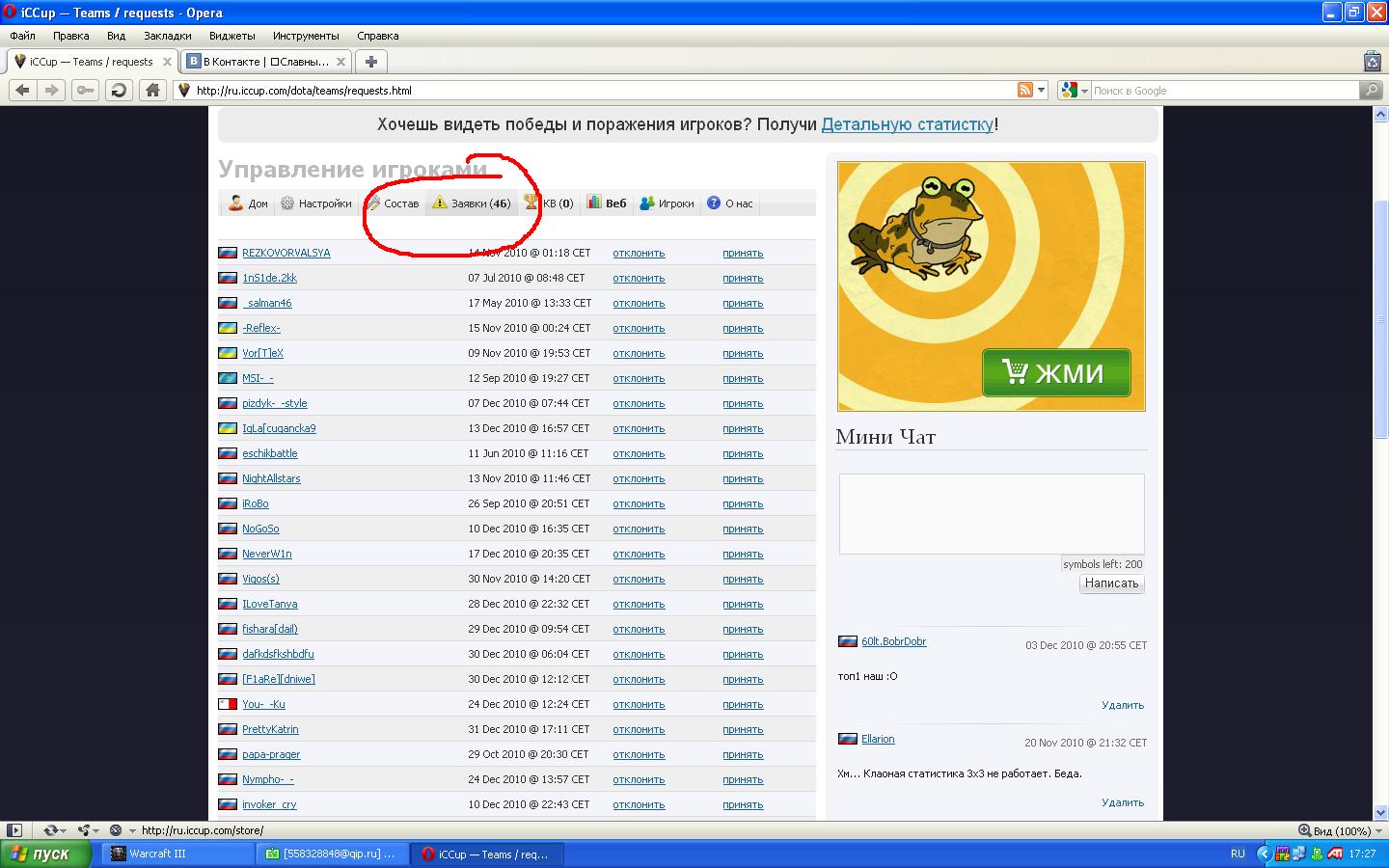The height and width of the screenshot is (868, 1389).
Task: Open the Правка menu
Action: coord(71,36)
